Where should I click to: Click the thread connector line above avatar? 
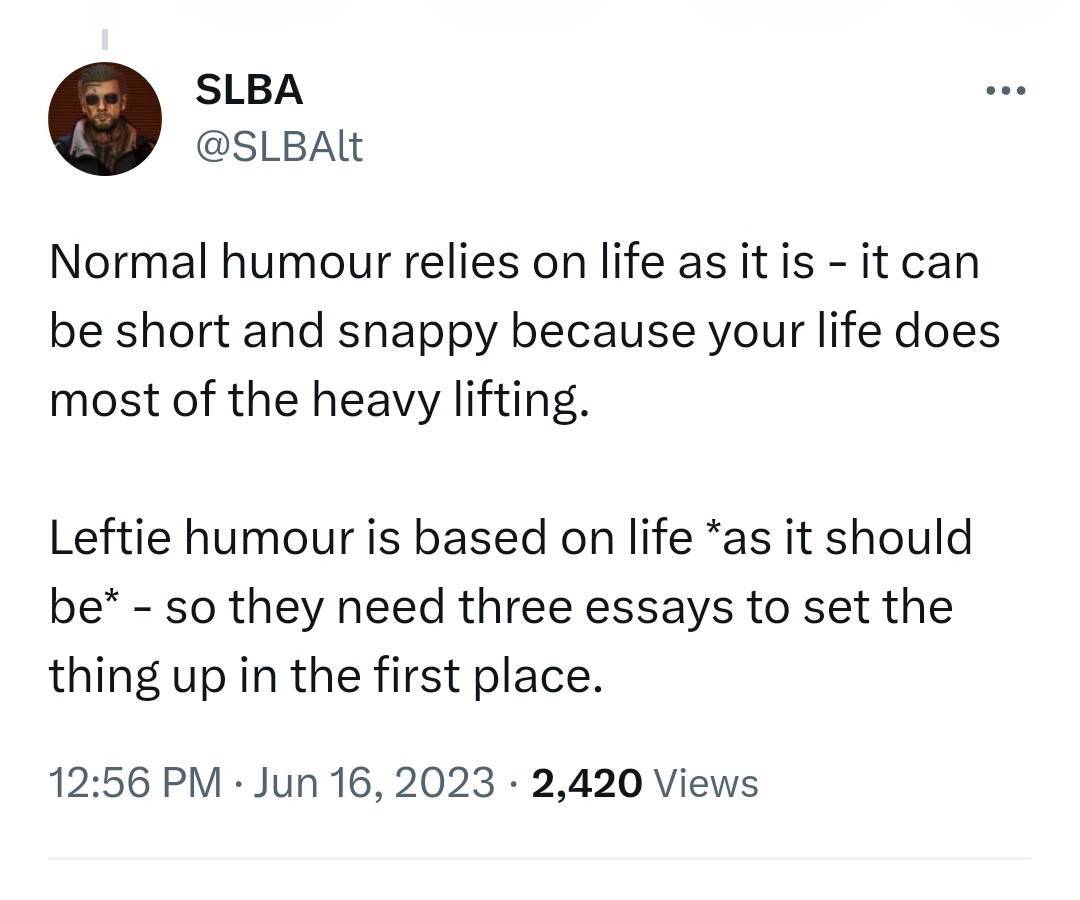point(104,40)
